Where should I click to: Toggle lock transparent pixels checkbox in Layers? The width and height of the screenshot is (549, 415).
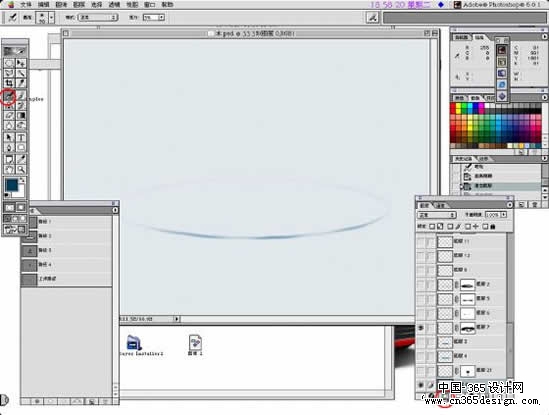[432, 227]
